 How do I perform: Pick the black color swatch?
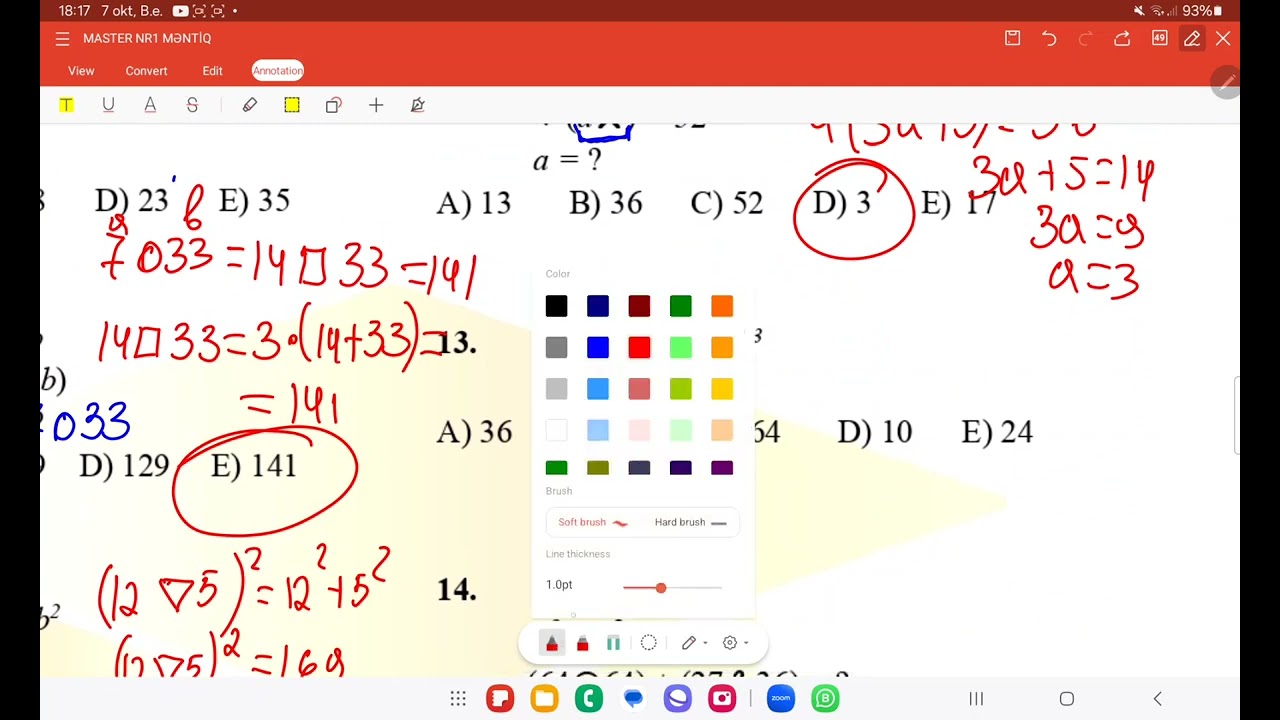point(556,306)
